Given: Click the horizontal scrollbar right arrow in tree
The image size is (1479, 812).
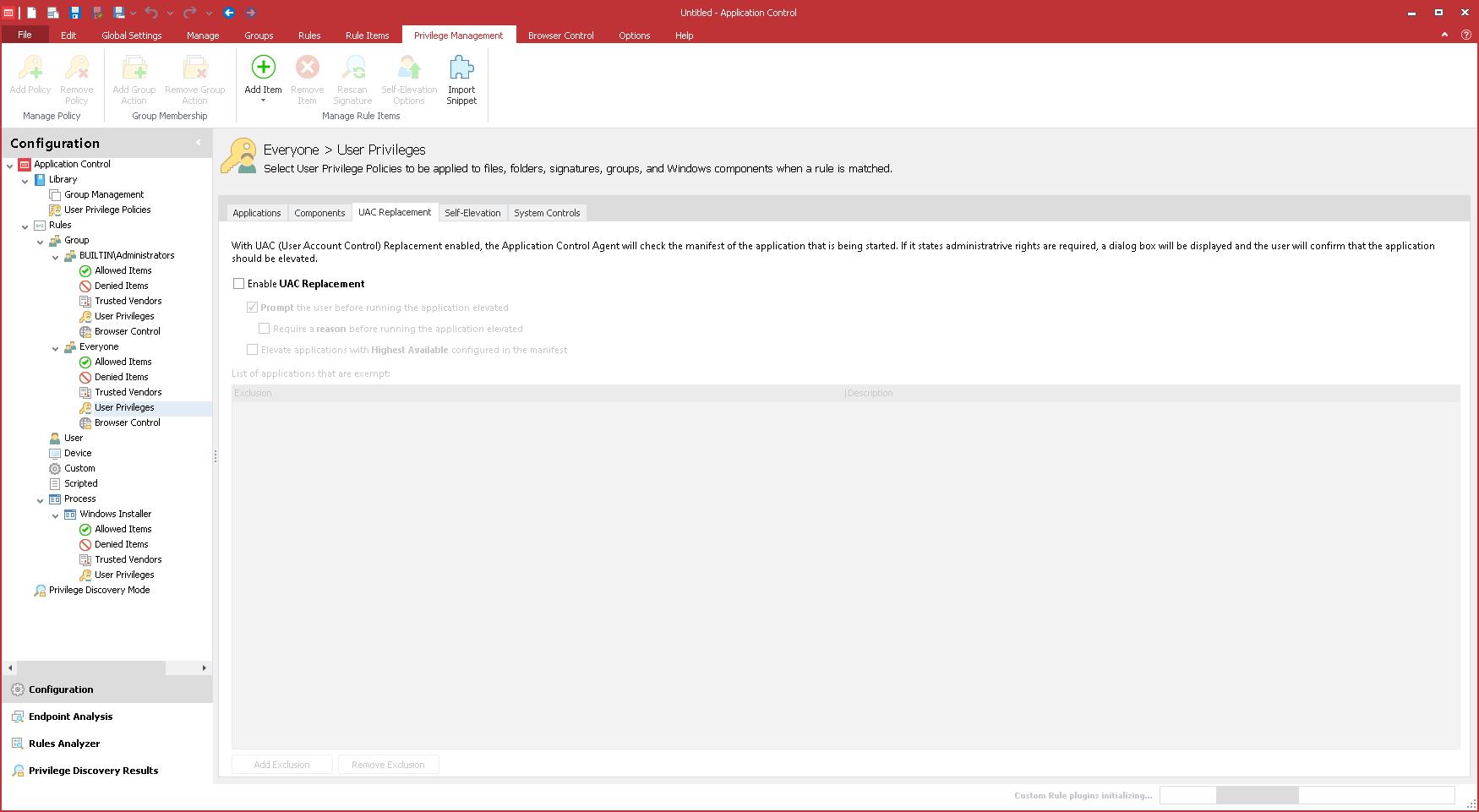Looking at the screenshot, I should [x=204, y=668].
